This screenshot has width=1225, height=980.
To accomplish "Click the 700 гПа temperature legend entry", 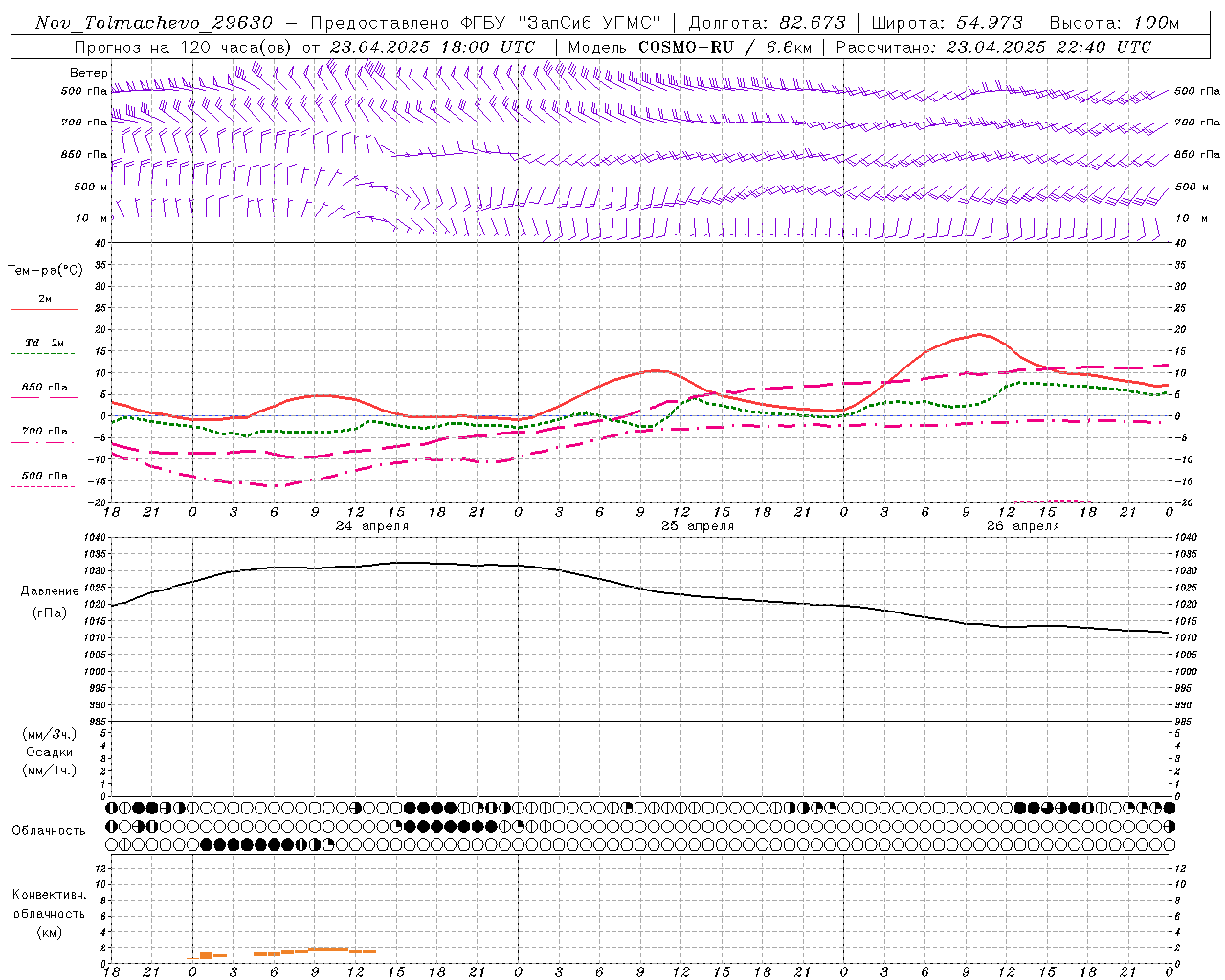I will tap(44, 435).
